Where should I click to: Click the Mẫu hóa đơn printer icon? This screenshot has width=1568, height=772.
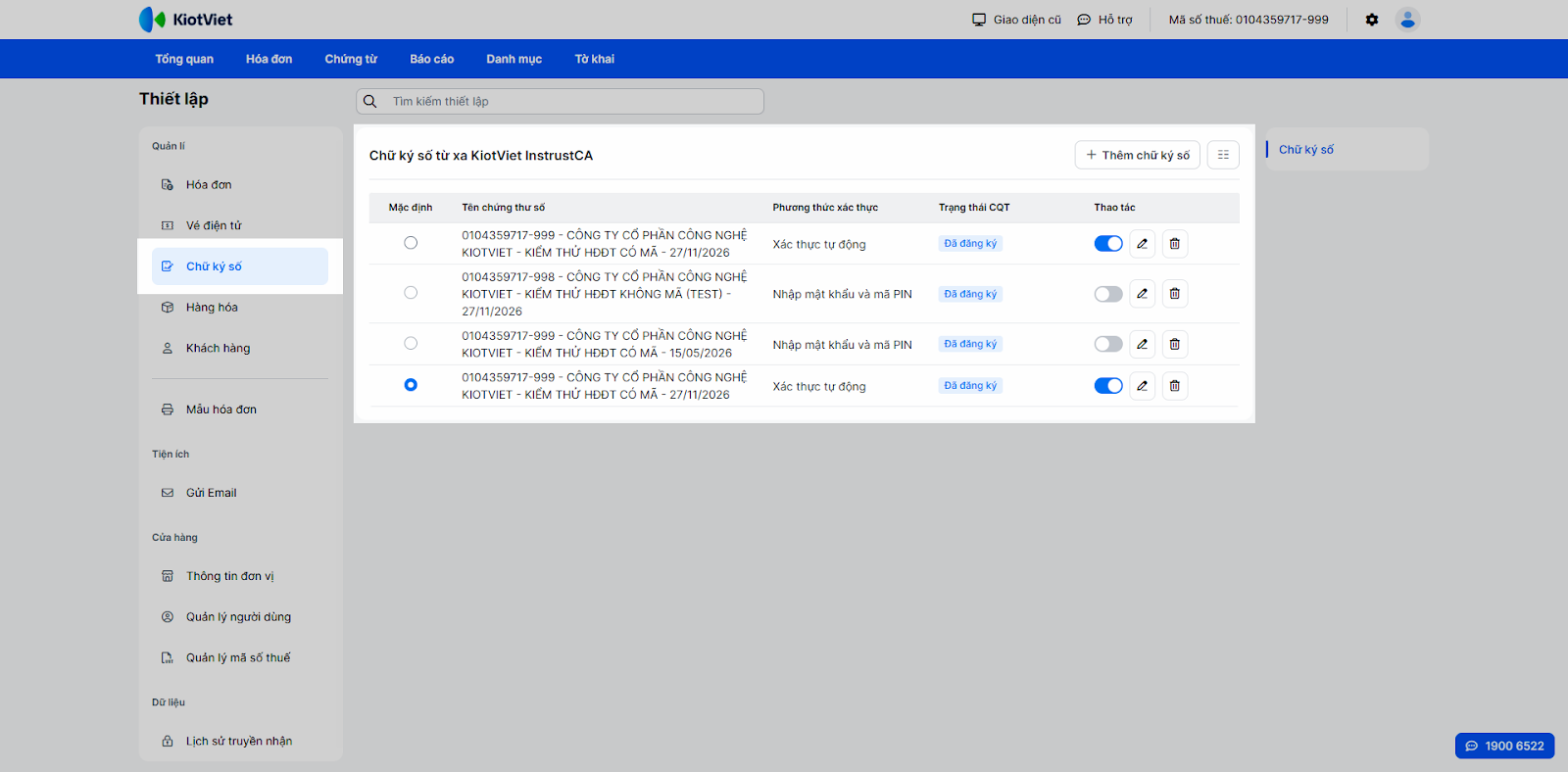(168, 410)
